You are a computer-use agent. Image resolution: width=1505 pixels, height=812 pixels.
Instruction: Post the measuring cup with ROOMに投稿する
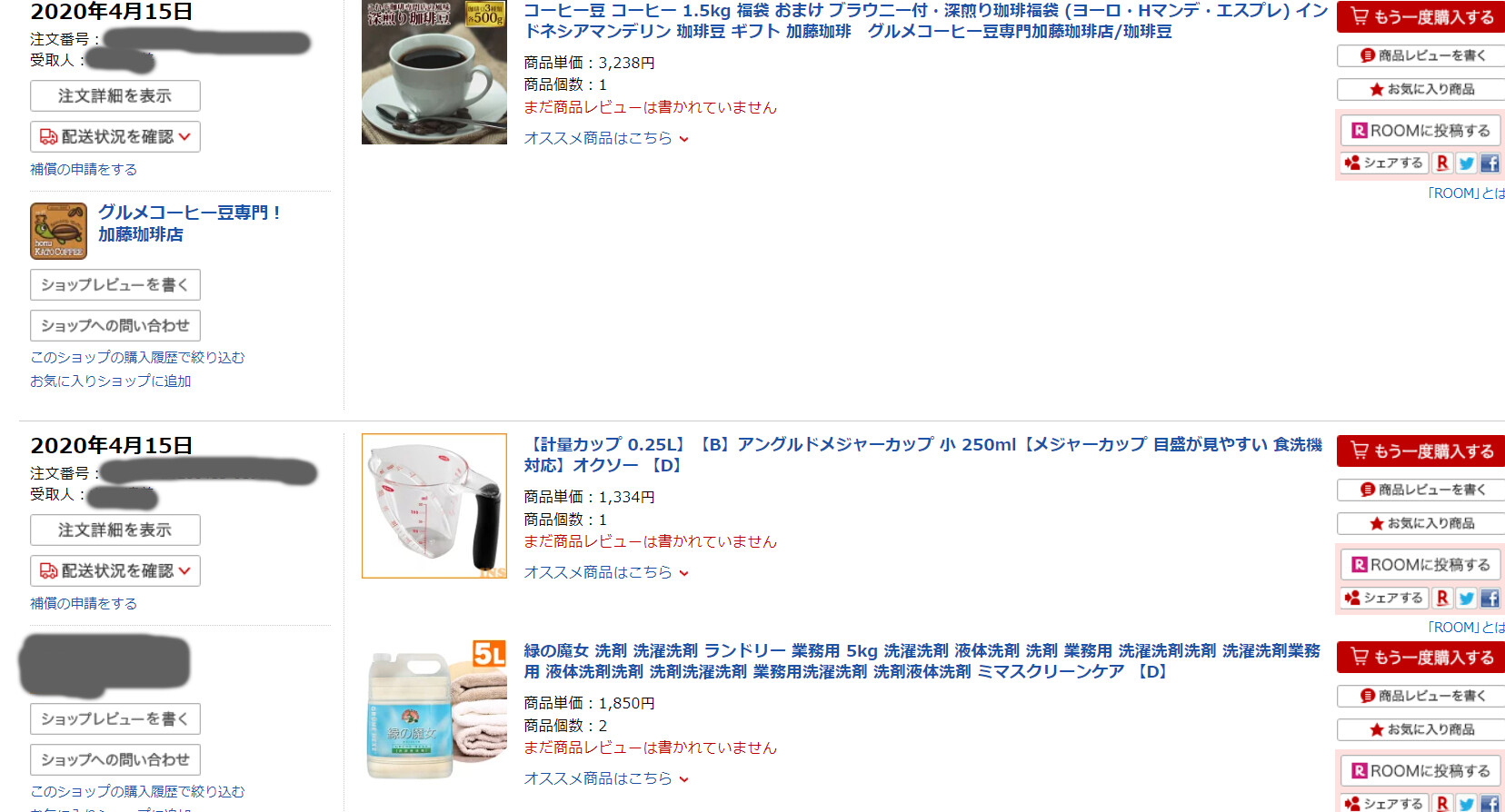click(x=1420, y=564)
